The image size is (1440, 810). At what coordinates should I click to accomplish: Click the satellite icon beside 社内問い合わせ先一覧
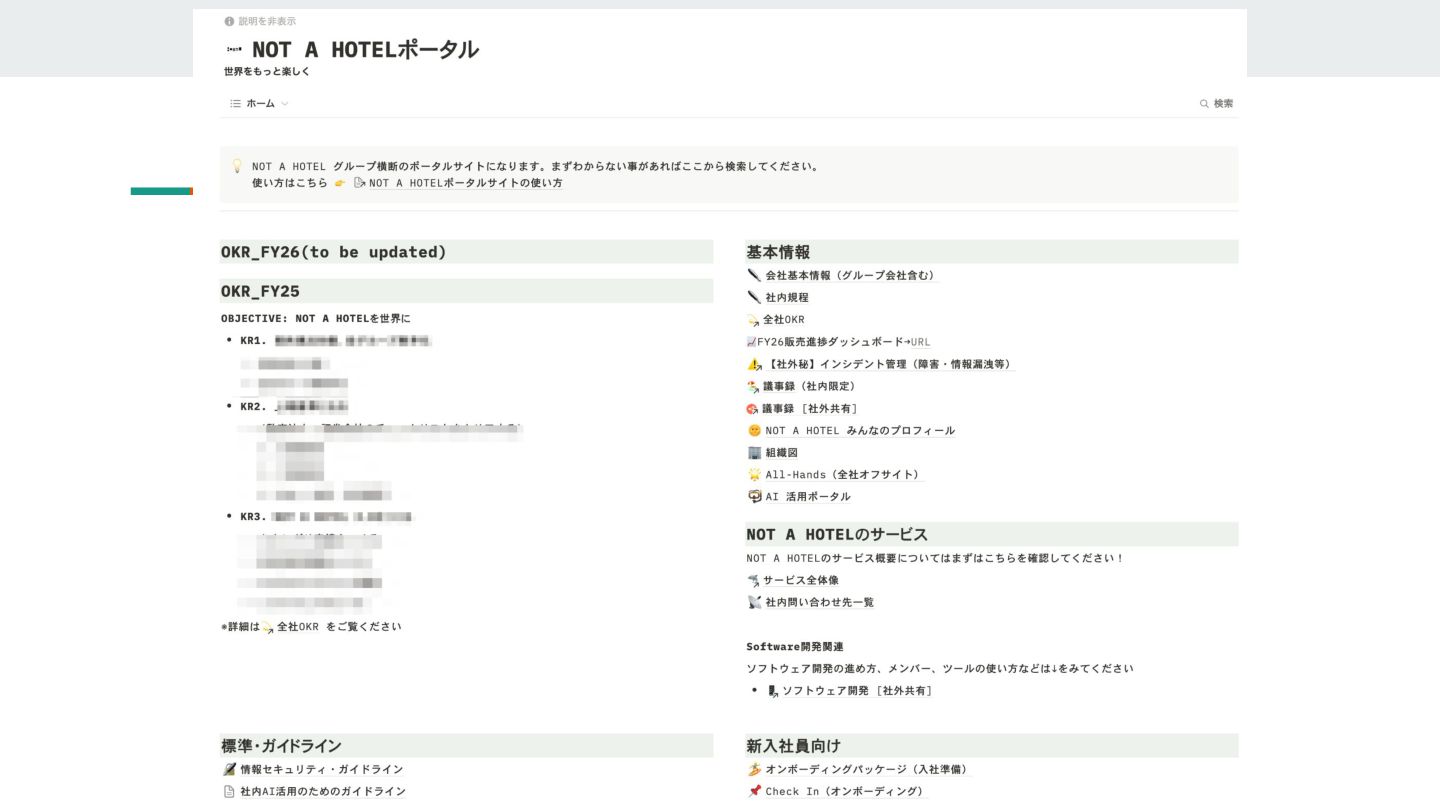754,602
